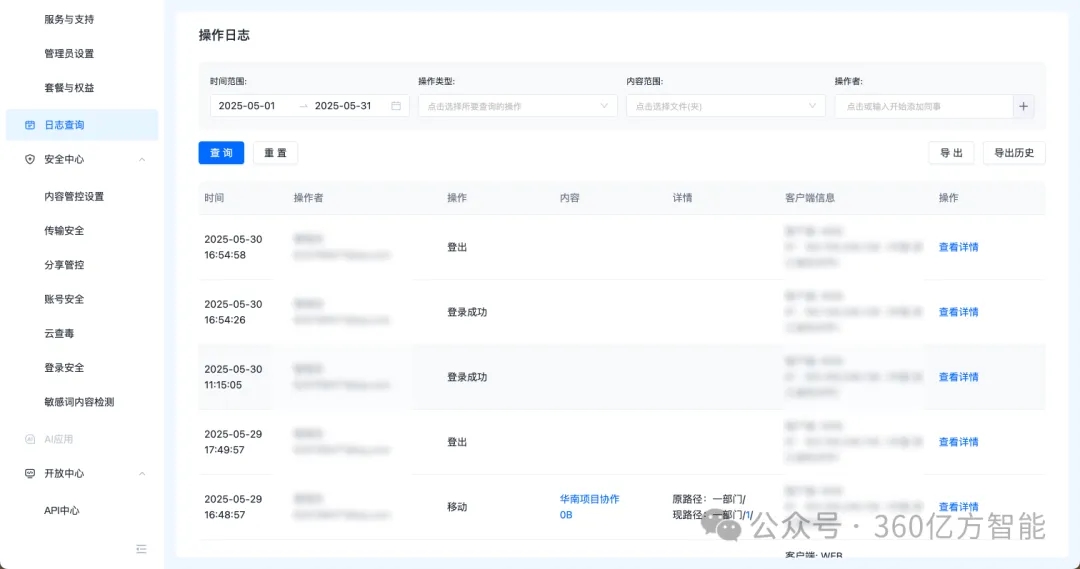View details for 2025-05-30 16:54:58 登出 row
This screenshot has height=569, width=1080.
click(958, 247)
